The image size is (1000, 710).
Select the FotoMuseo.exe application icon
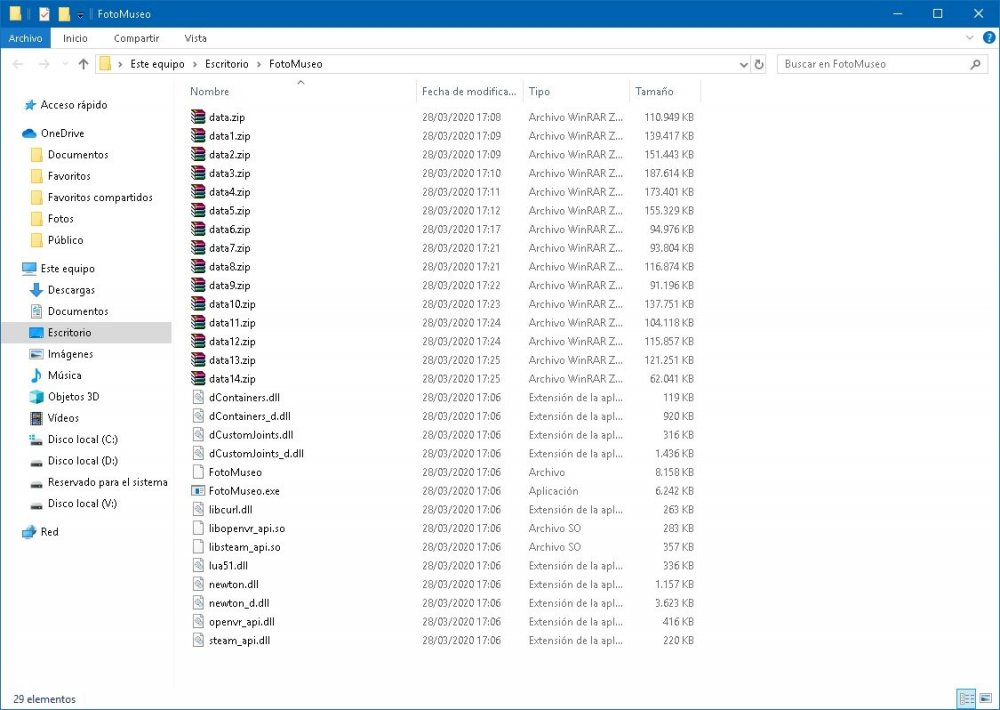(198, 491)
